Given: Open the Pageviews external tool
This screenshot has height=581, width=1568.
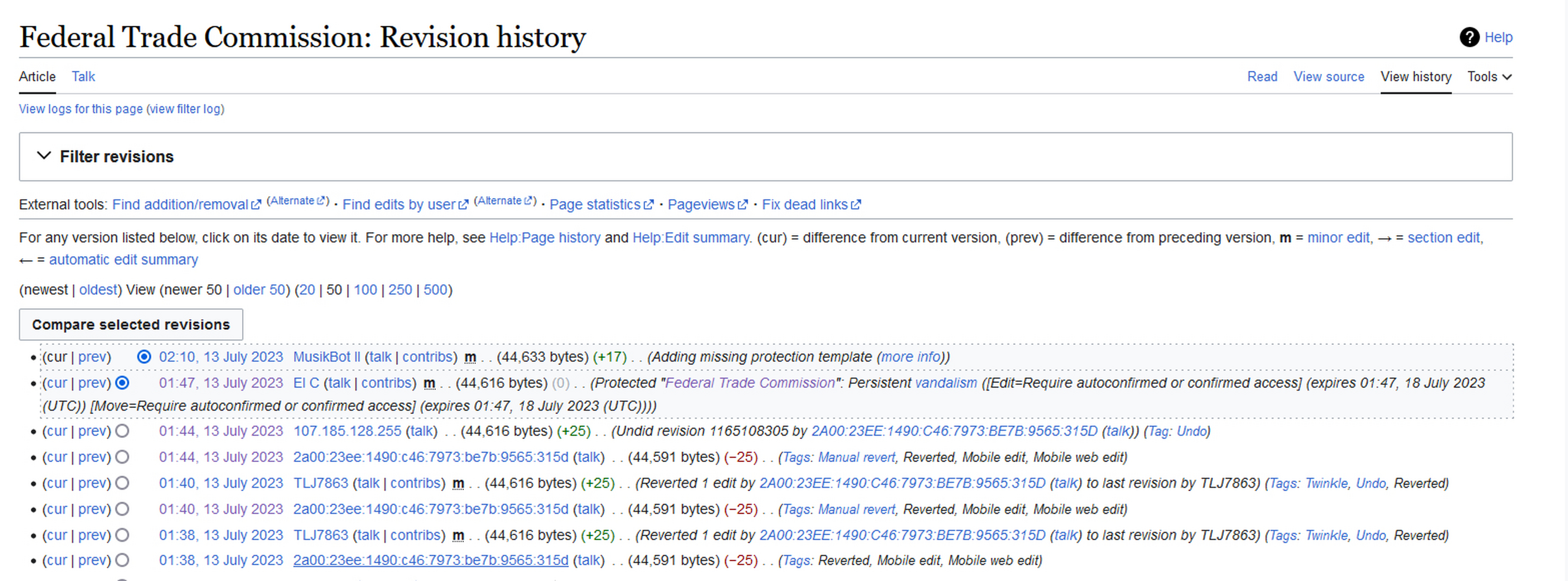Looking at the screenshot, I should tap(701, 205).
